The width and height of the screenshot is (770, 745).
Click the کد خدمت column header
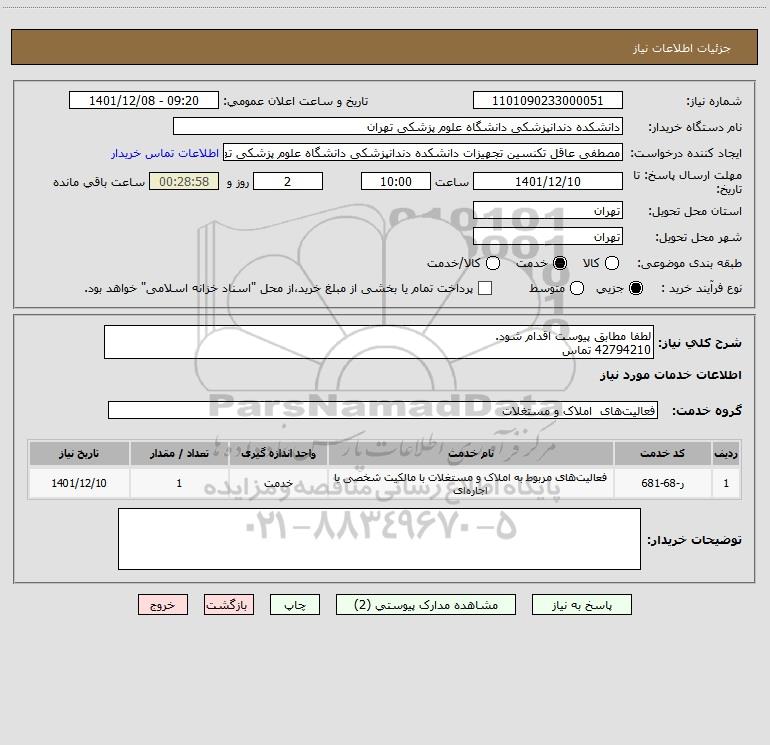coord(662,453)
